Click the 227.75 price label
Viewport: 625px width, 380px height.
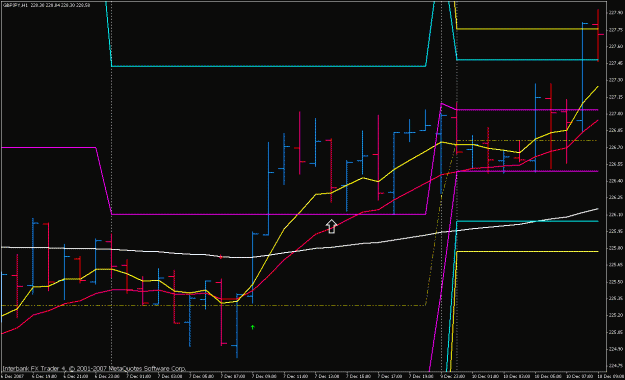click(x=616, y=30)
